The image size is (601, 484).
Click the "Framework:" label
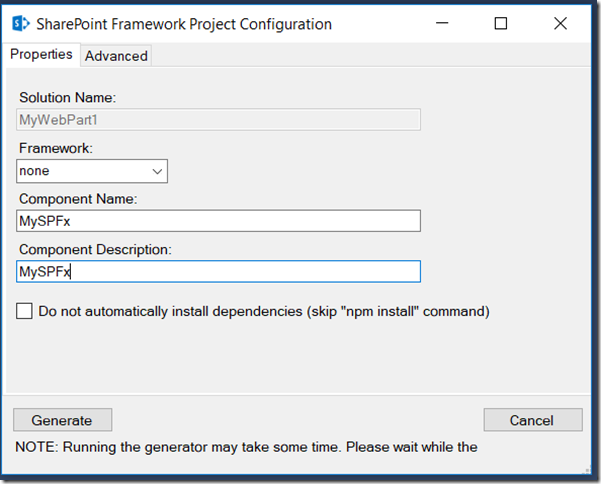tap(56, 148)
